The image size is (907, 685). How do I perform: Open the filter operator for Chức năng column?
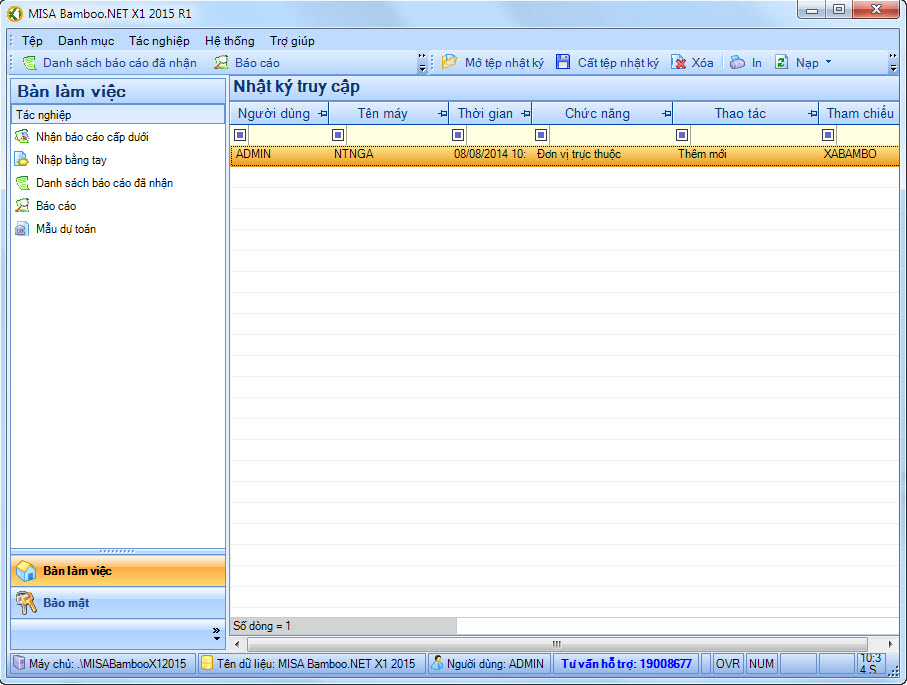541,135
